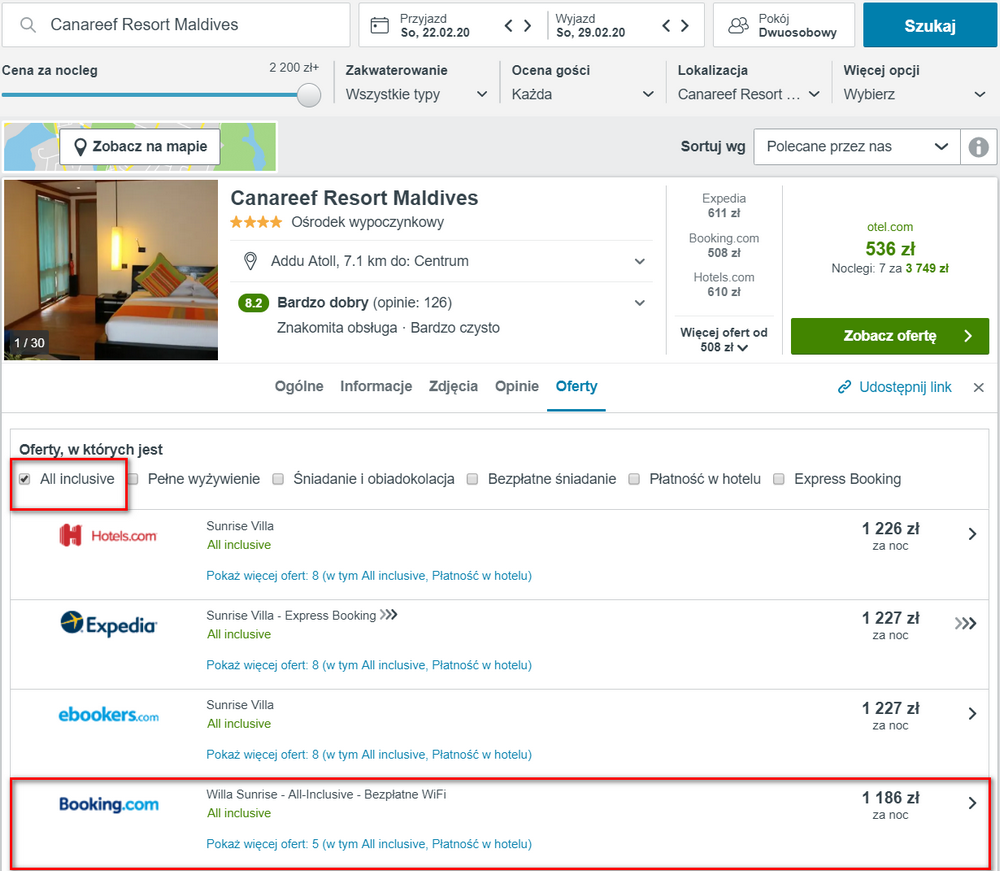The image size is (1000, 871).
Task: Expand Bardzo dobry reviews details
Action: pos(640,303)
